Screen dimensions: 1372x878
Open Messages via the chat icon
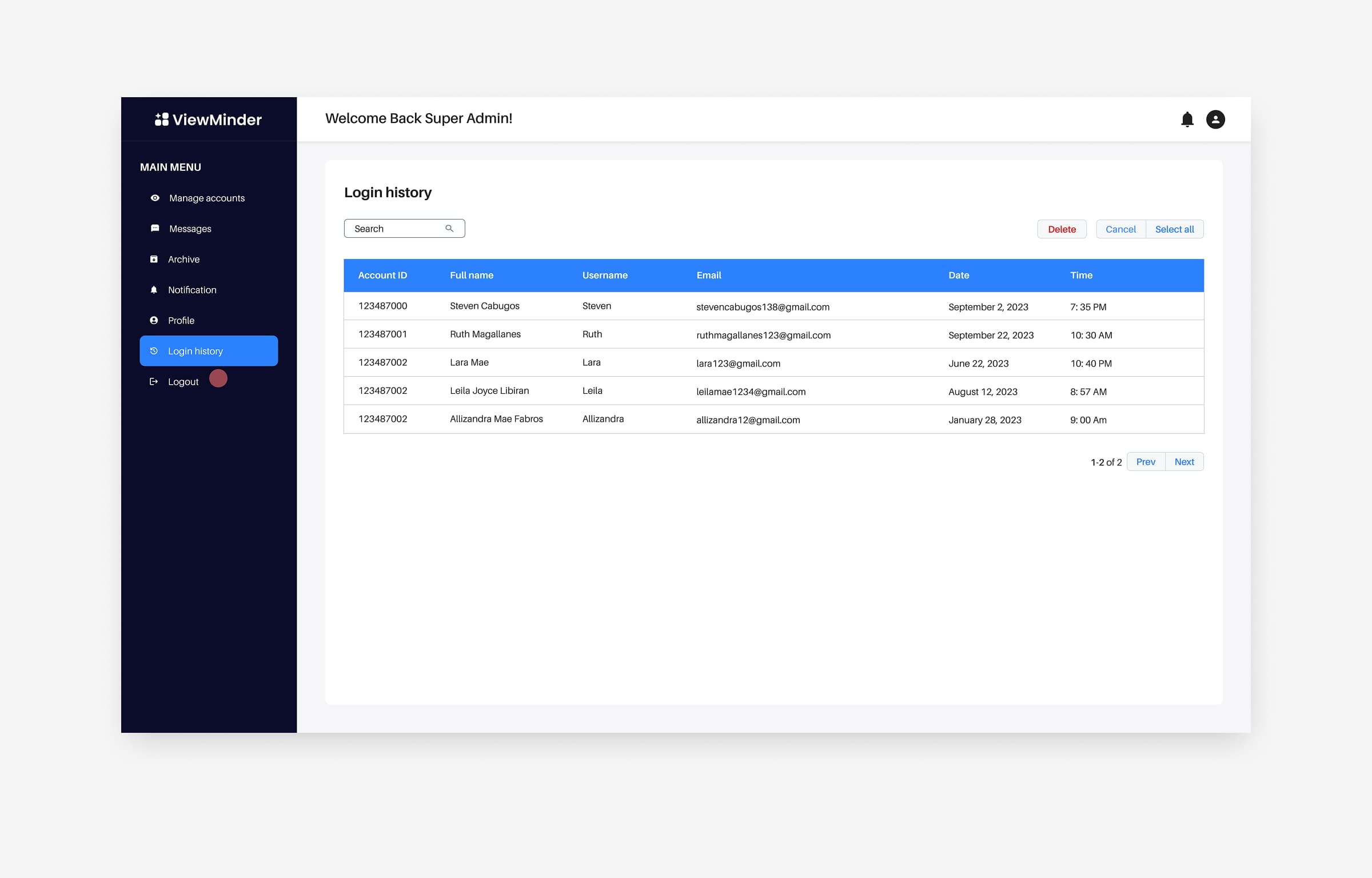click(x=154, y=228)
